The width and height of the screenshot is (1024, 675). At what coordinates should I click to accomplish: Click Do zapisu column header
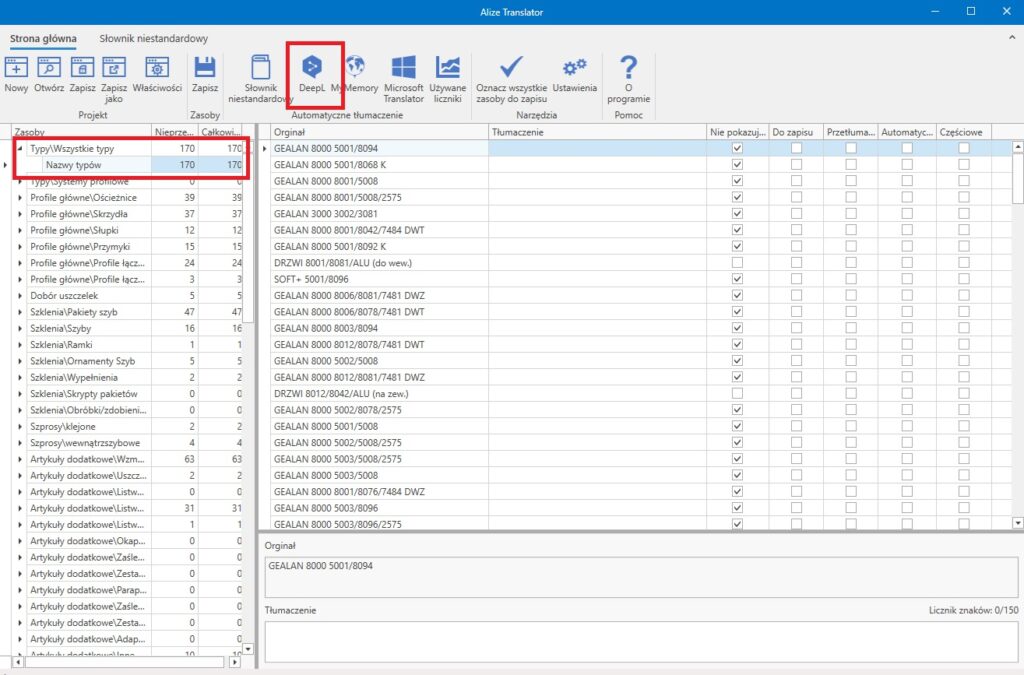tap(796, 132)
